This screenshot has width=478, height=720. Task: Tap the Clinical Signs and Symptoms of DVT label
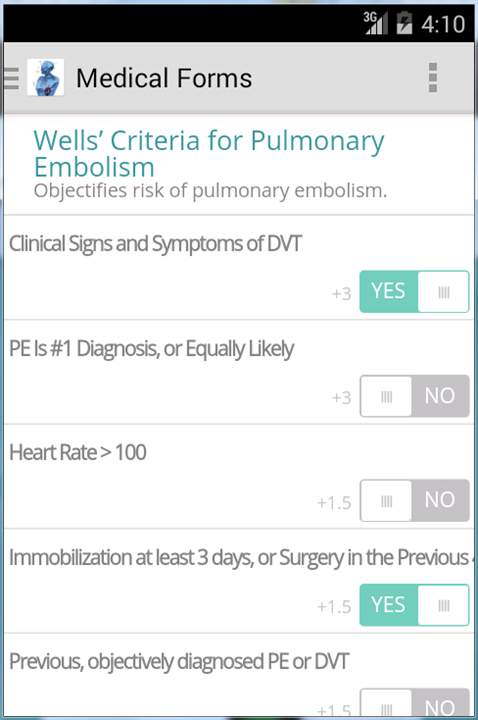tap(156, 244)
